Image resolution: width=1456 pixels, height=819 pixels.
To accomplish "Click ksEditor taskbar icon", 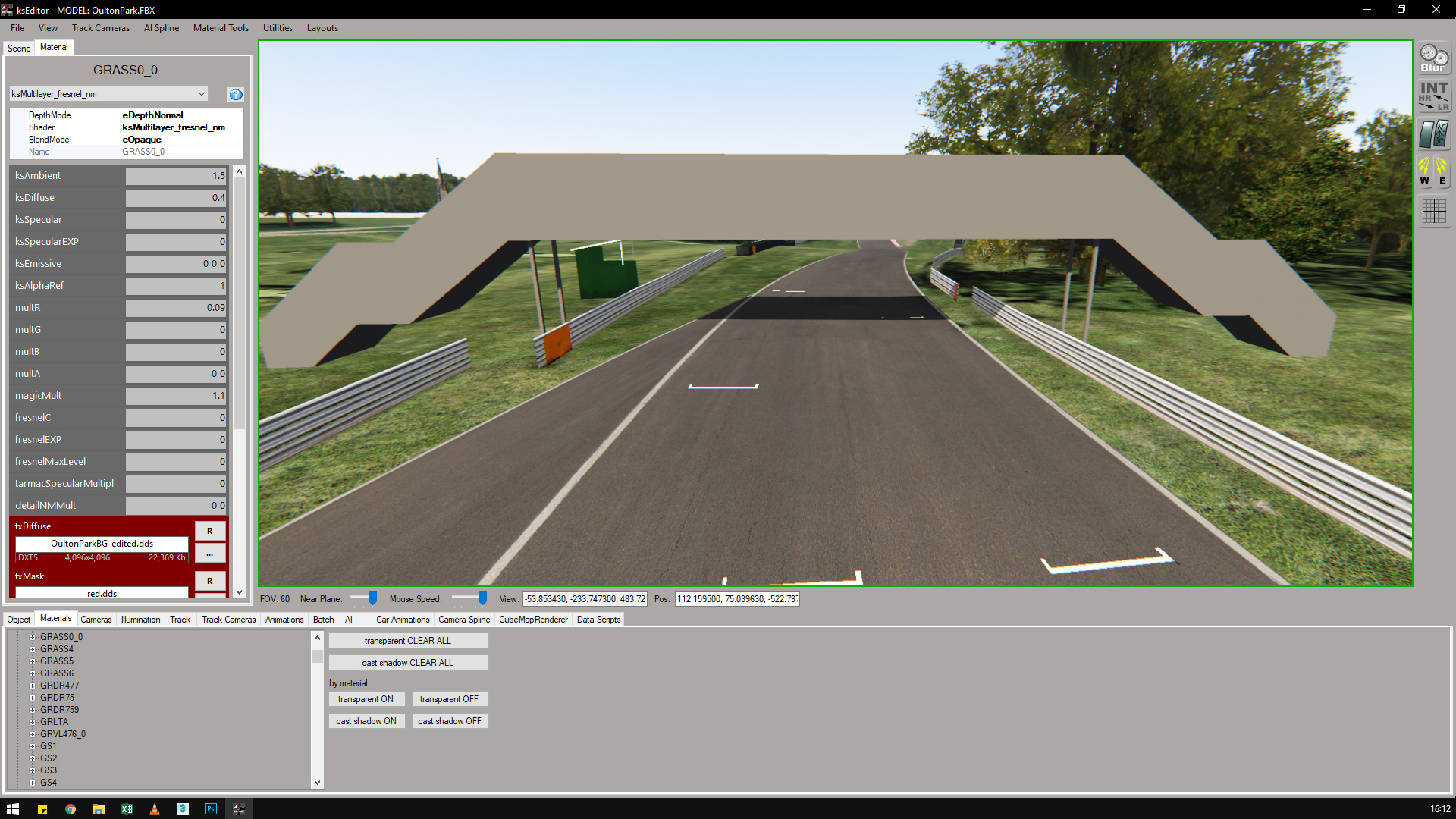I will pyautogui.click(x=239, y=809).
